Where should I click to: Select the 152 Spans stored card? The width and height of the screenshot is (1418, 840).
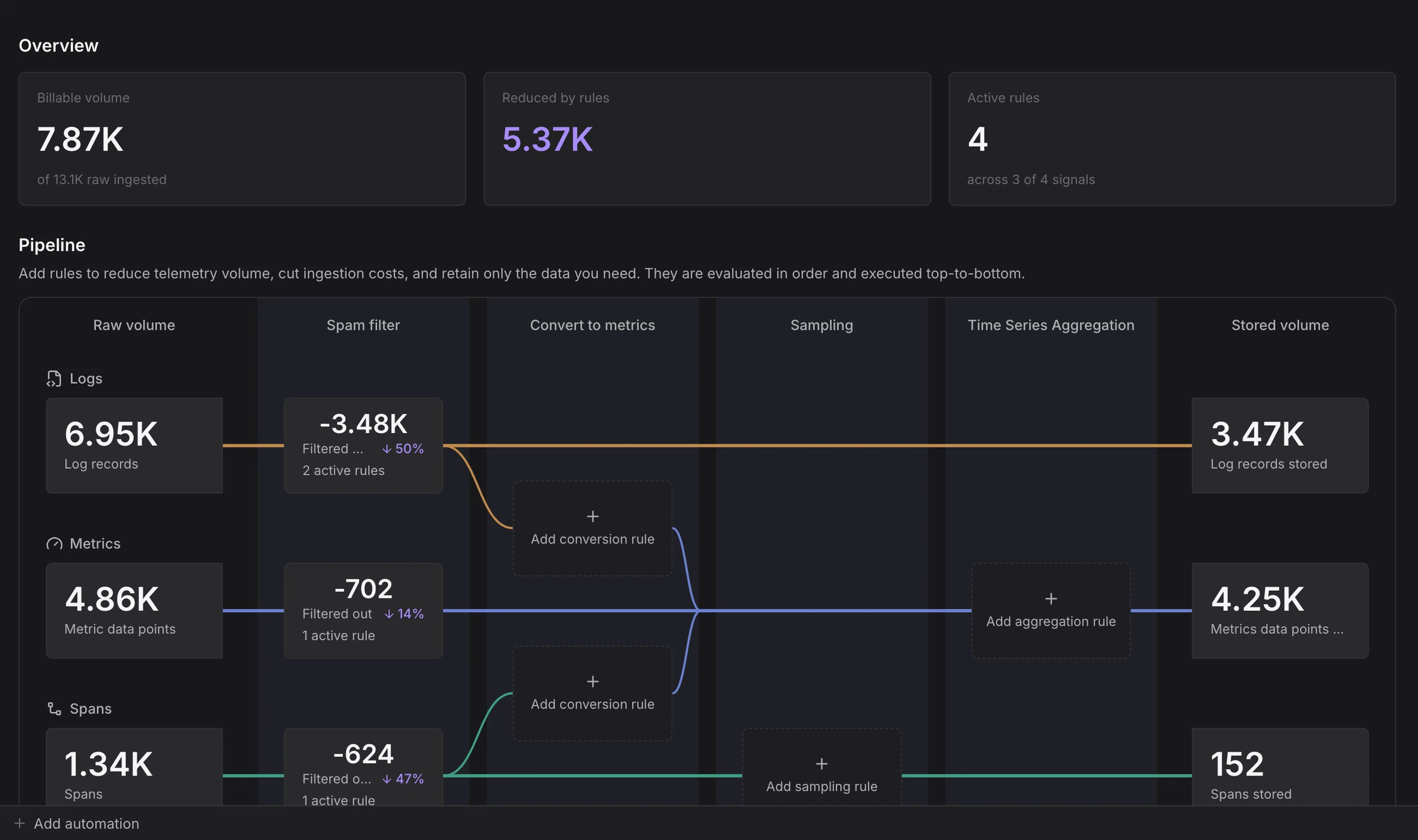click(1280, 767)
